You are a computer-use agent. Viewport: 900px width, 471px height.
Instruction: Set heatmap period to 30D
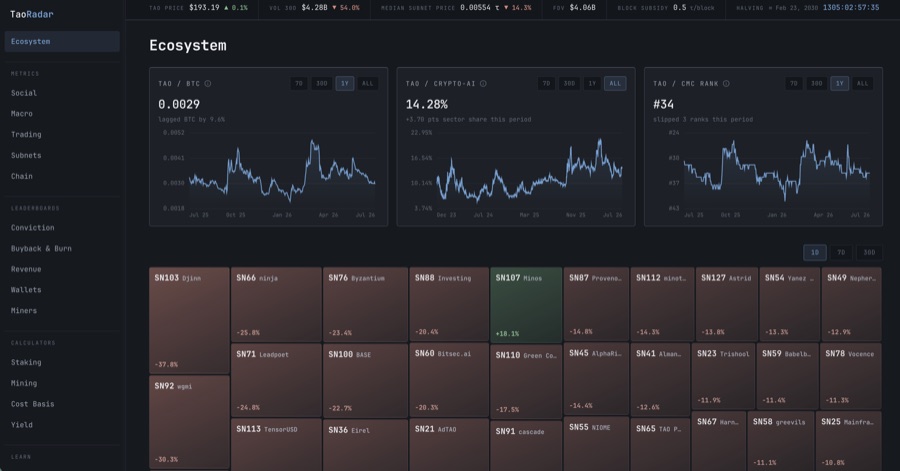869,252
